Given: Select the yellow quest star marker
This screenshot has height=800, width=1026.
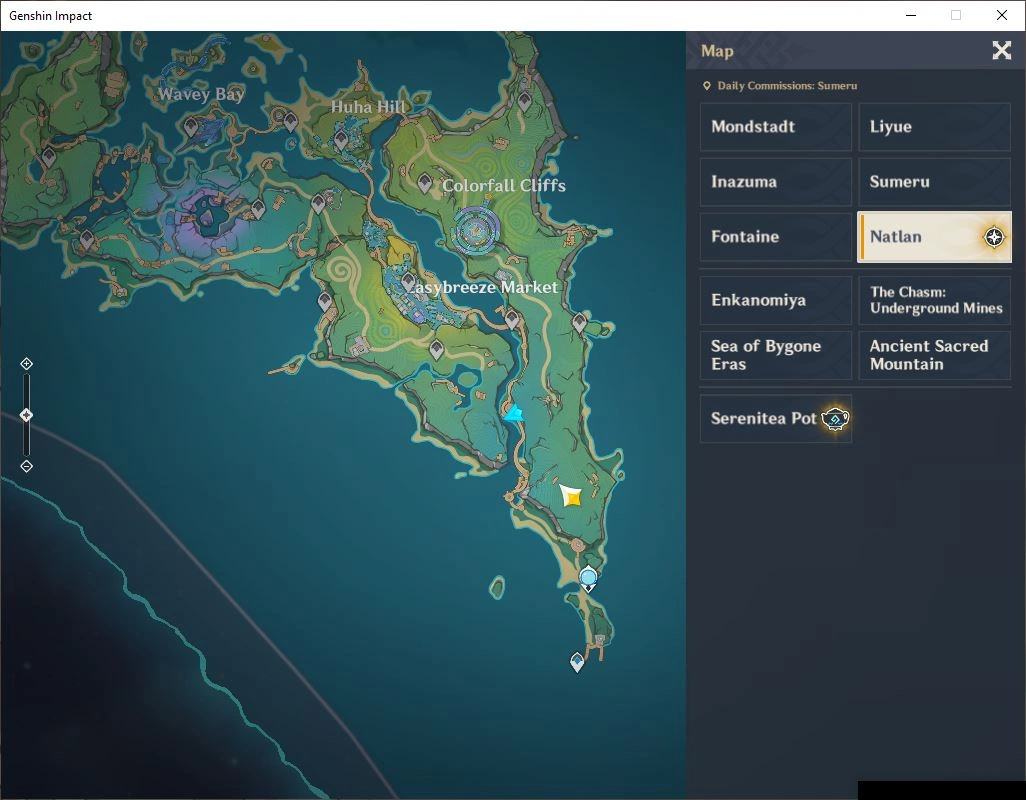Looking at the screenshot, I should tap(571, 496).
